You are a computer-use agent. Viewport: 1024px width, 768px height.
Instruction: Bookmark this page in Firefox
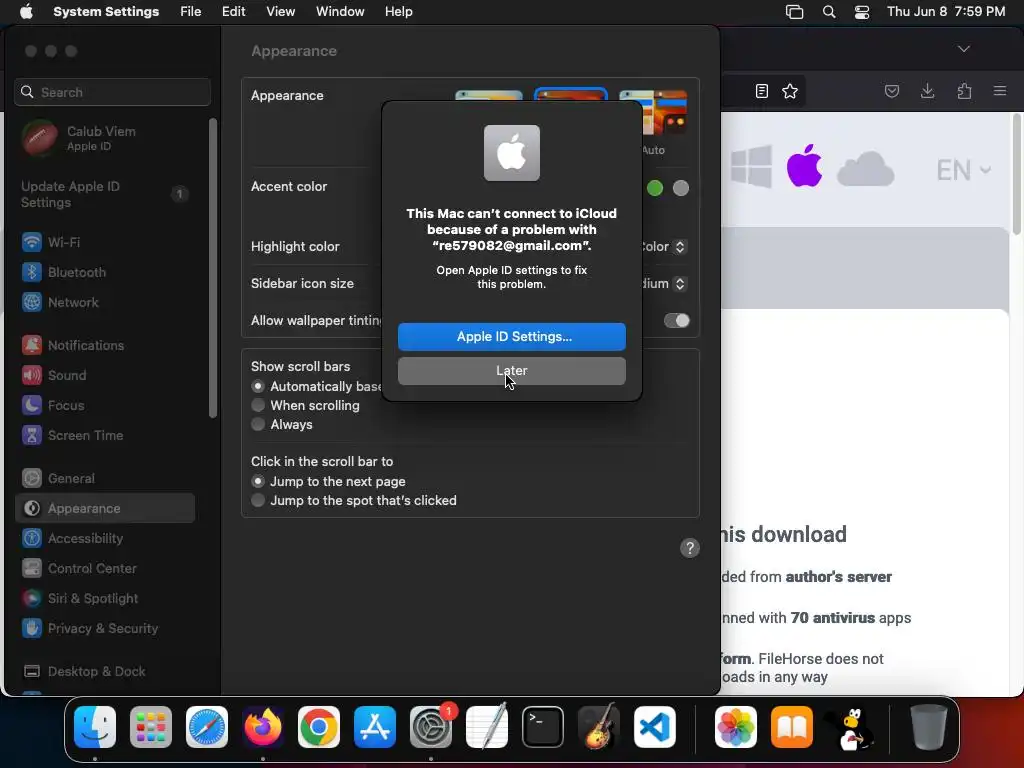790,91
